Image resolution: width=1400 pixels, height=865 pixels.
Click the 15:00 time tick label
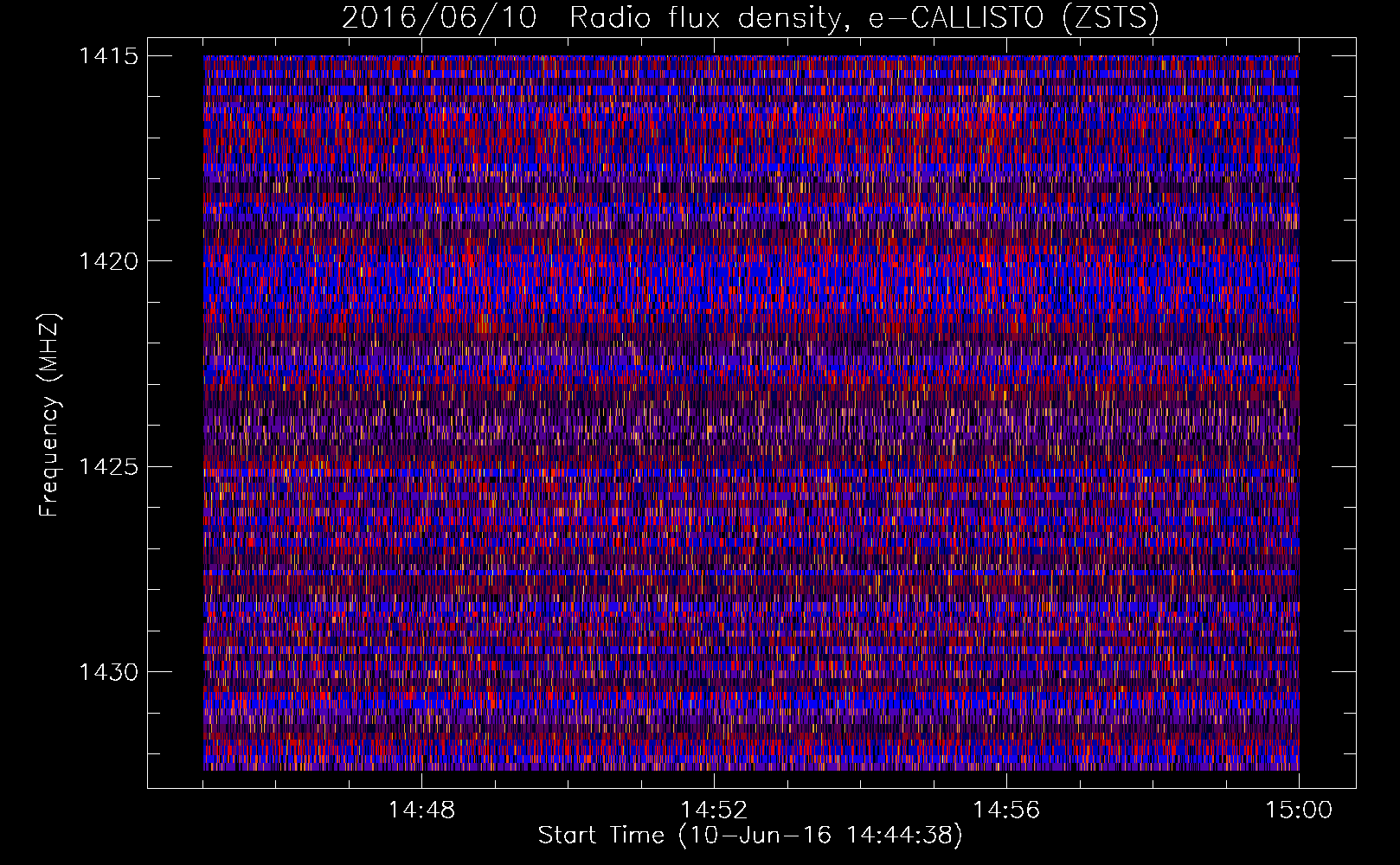click(x=1299, y=811)
